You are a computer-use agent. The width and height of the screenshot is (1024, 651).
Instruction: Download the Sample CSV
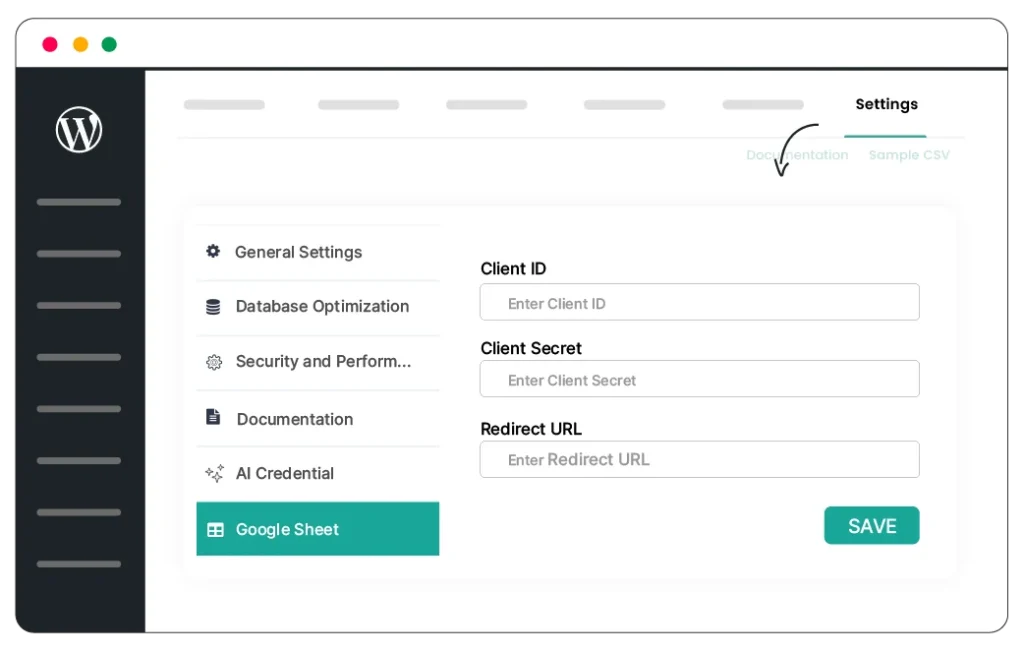(x=908, y=155)
